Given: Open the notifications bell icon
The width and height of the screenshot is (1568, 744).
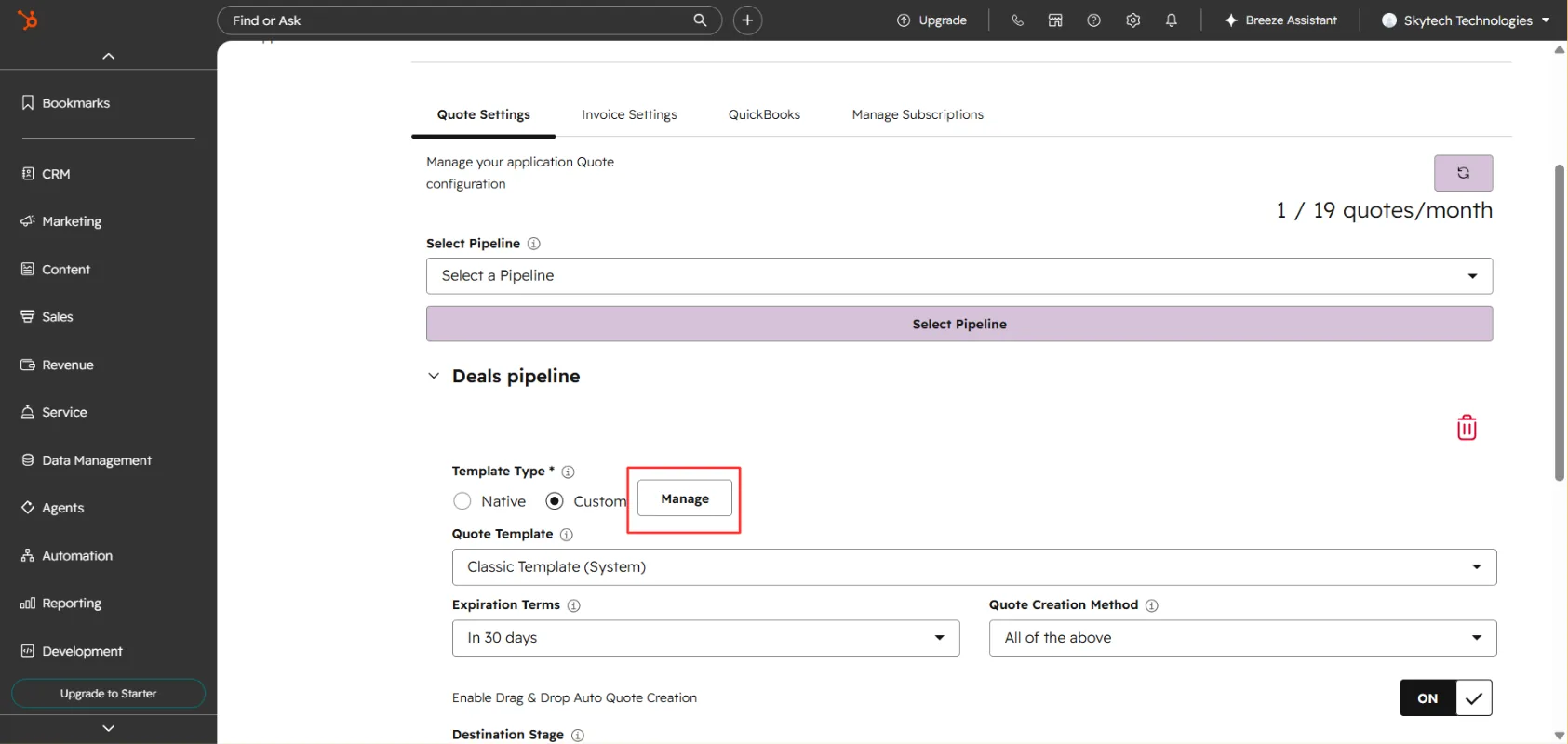Looking at the screenshot, I should coord(1172,20).
